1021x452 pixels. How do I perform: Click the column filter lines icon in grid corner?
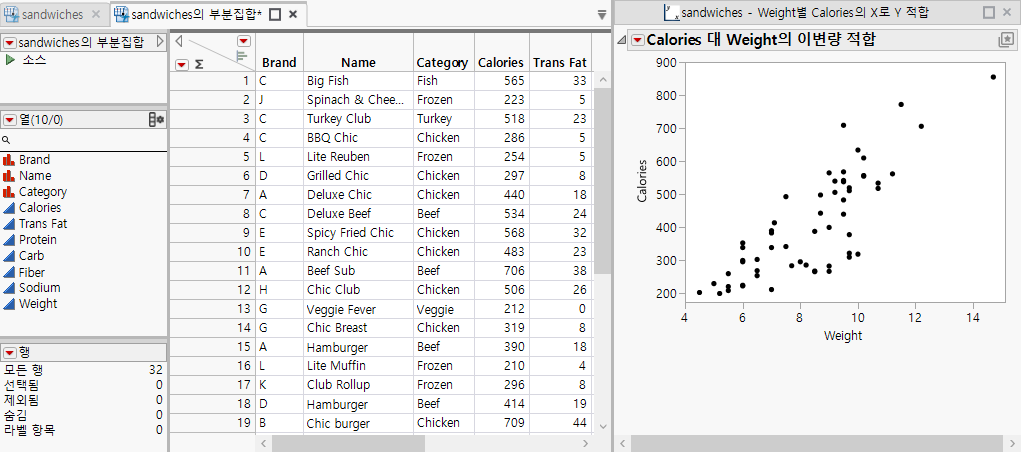tap(242, 56)
